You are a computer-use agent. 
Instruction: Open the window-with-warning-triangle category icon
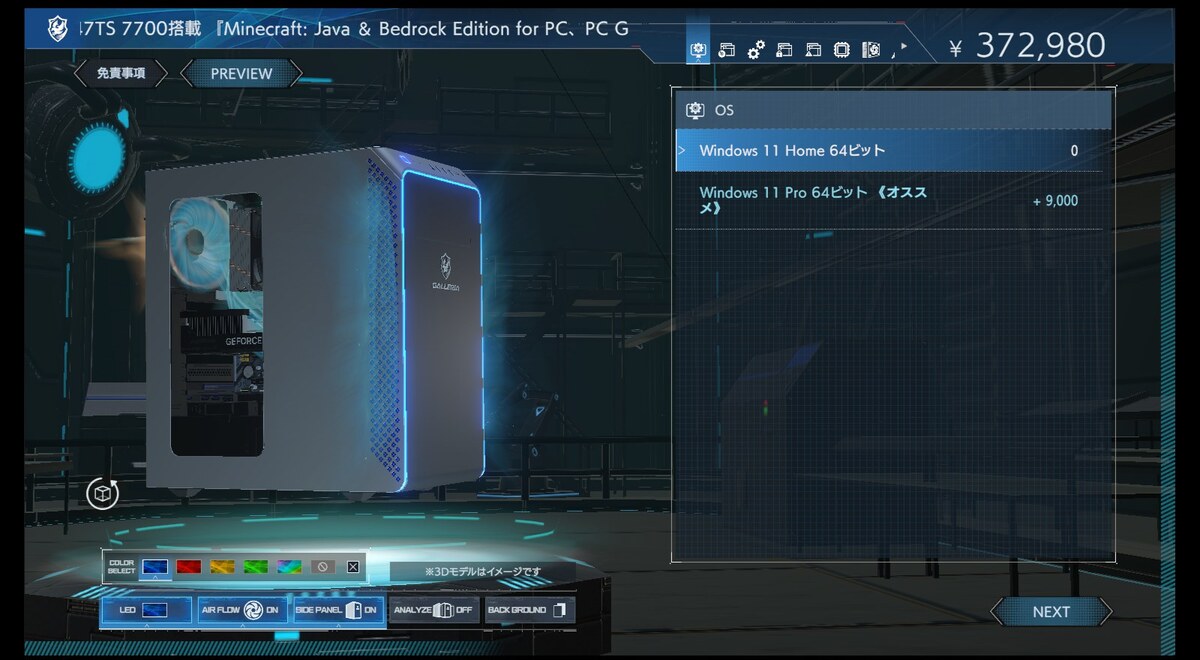pyautogui.click(x=814, y=49)
